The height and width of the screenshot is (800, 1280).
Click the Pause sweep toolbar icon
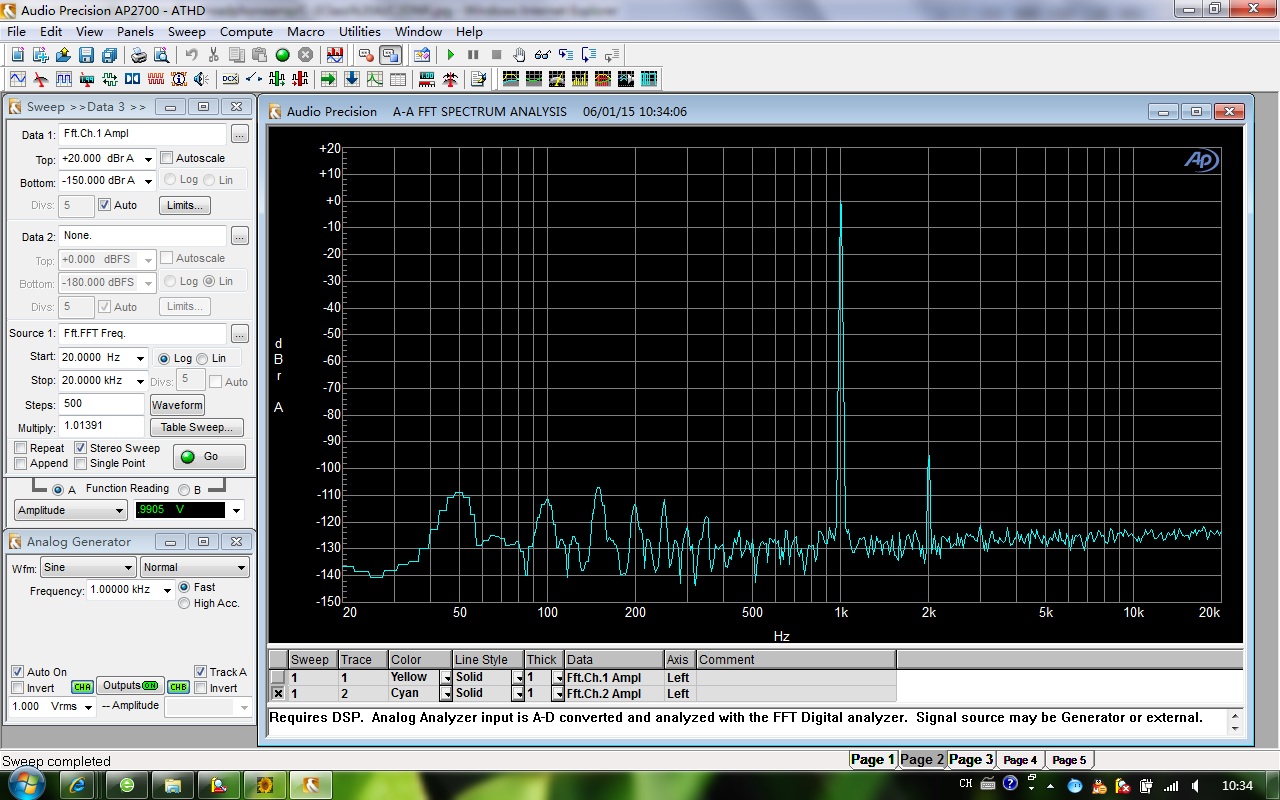[x=473, y=55]
